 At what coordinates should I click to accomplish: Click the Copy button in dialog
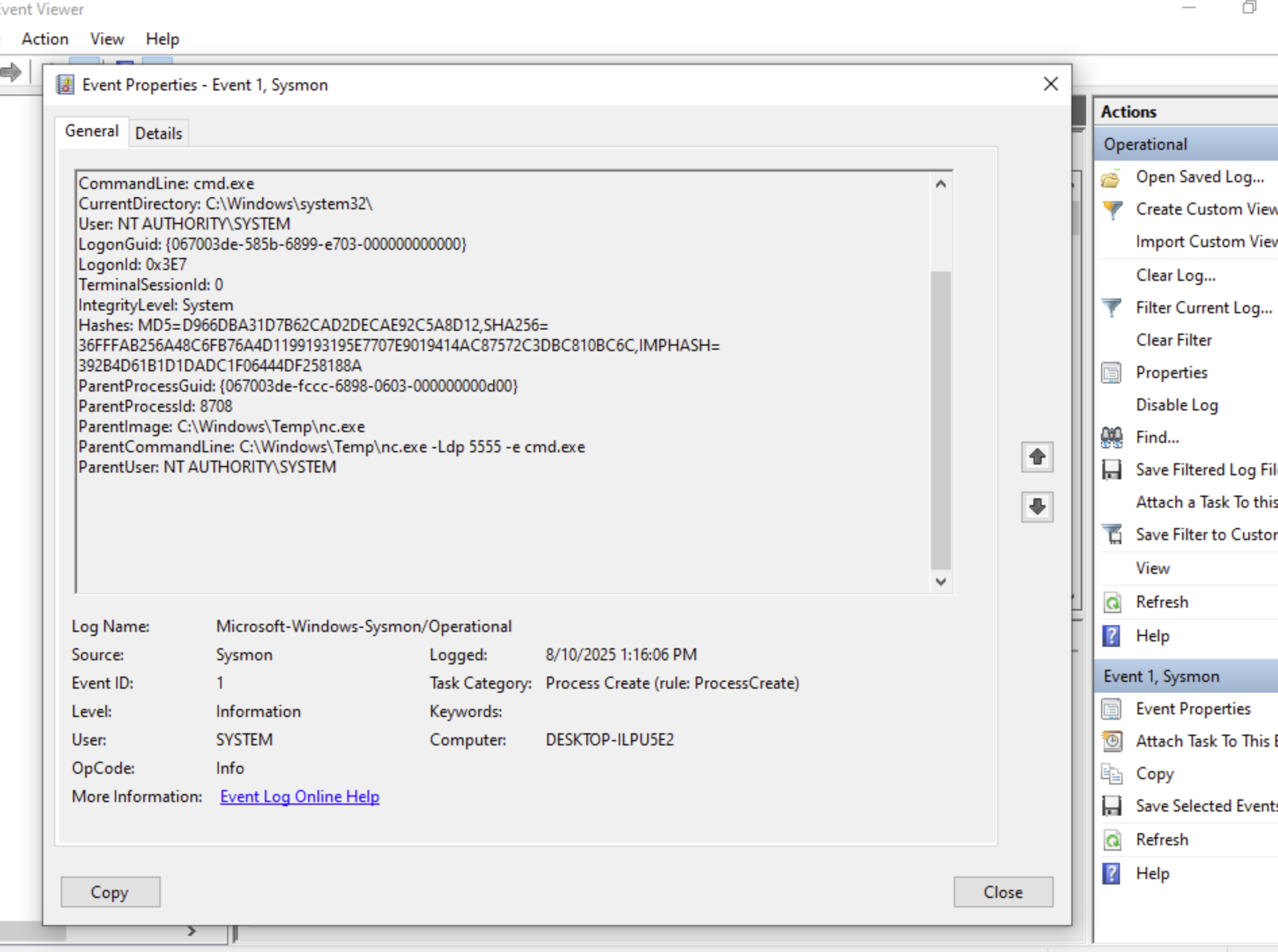[110, 892]
